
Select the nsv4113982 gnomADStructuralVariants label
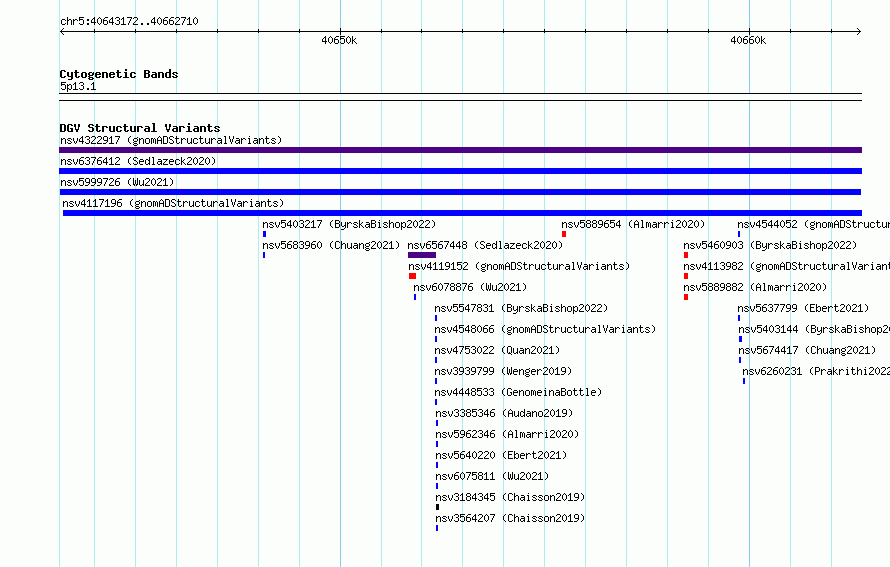[787, 266]
